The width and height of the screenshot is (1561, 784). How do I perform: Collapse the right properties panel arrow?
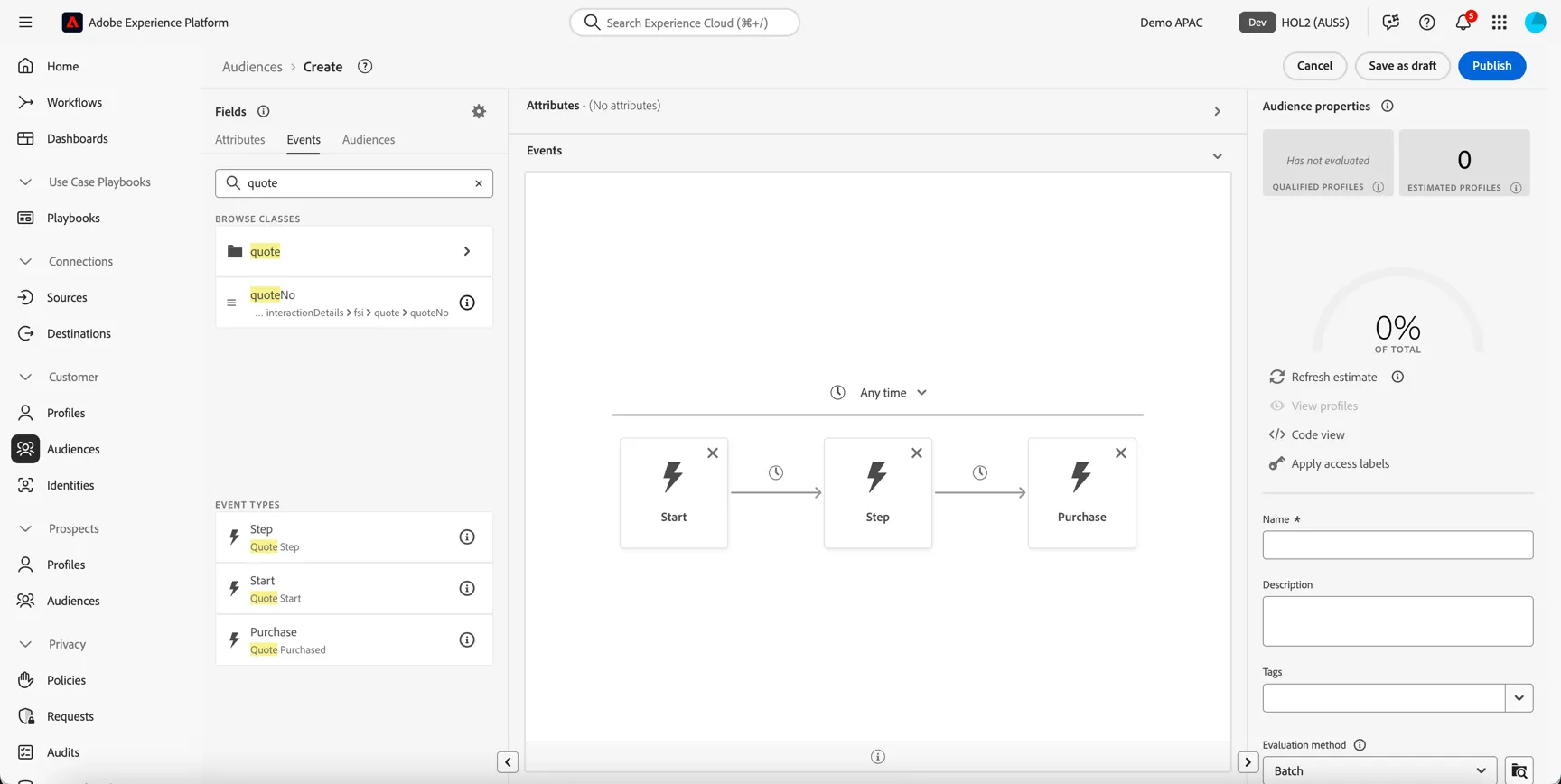[1248, 762]
